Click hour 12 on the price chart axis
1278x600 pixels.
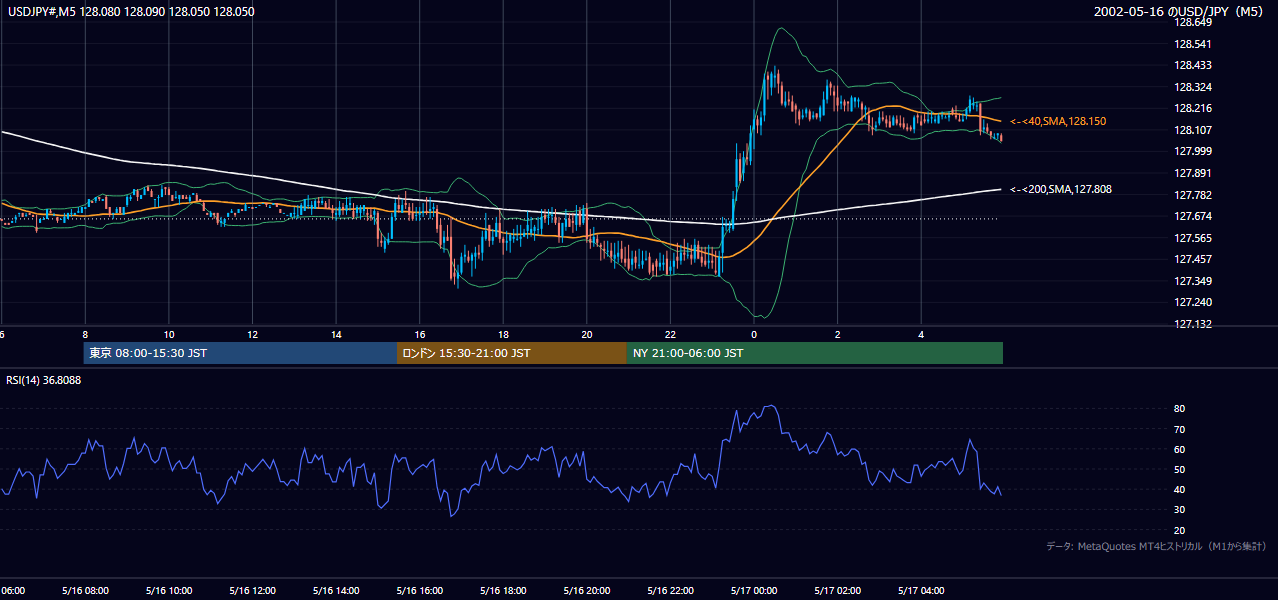tap(252, 334)
